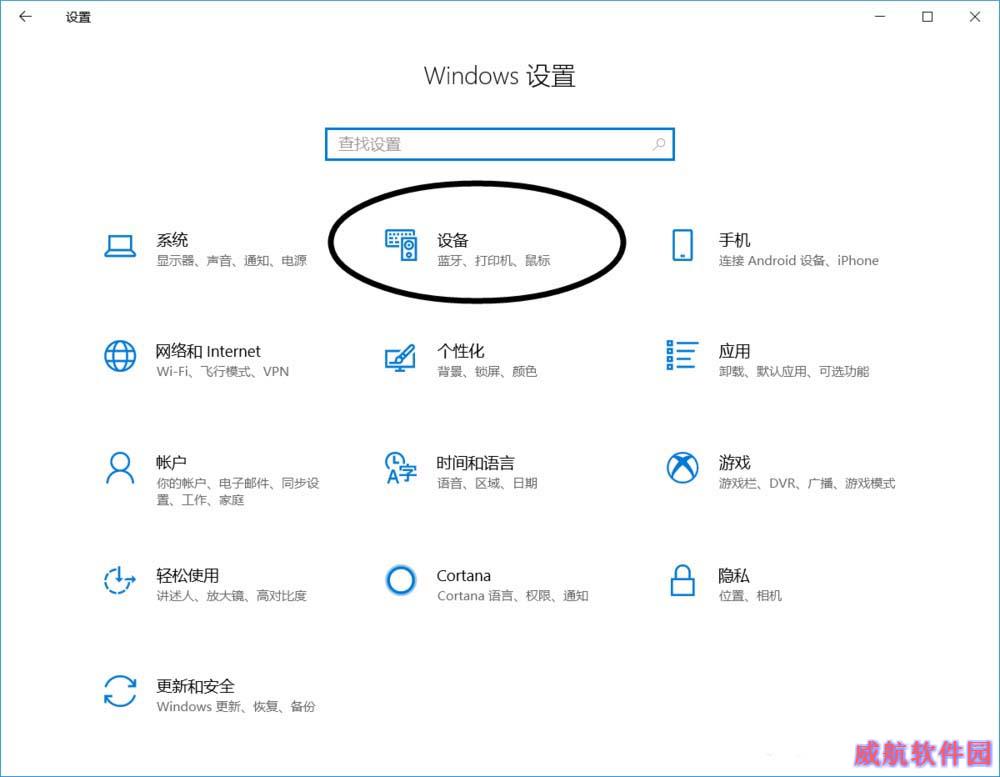Open 帐户 settings heading
The image size is (1000, 777).
coord(172,462)
